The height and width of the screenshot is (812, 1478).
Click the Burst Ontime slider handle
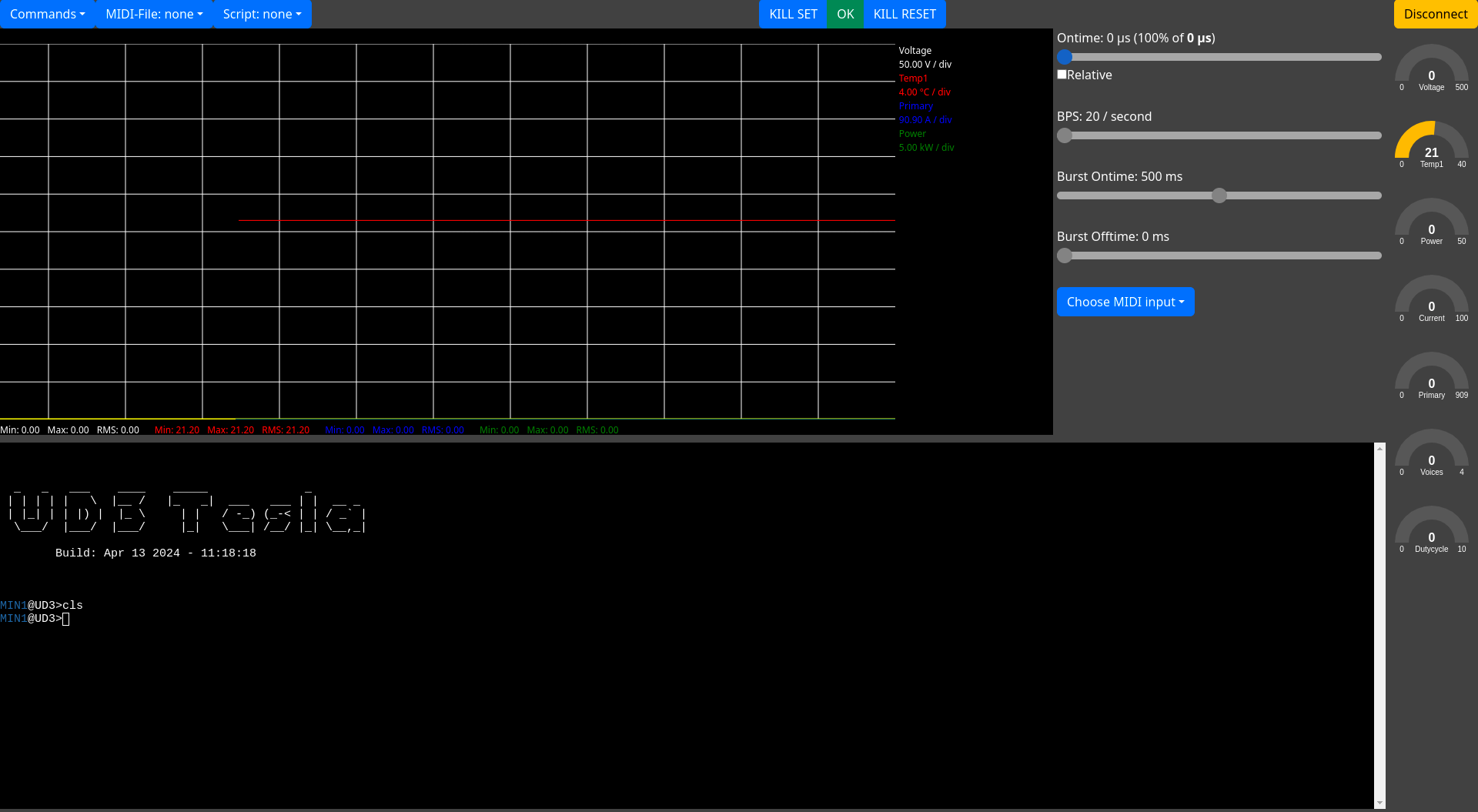click(x=1219, y=195)
